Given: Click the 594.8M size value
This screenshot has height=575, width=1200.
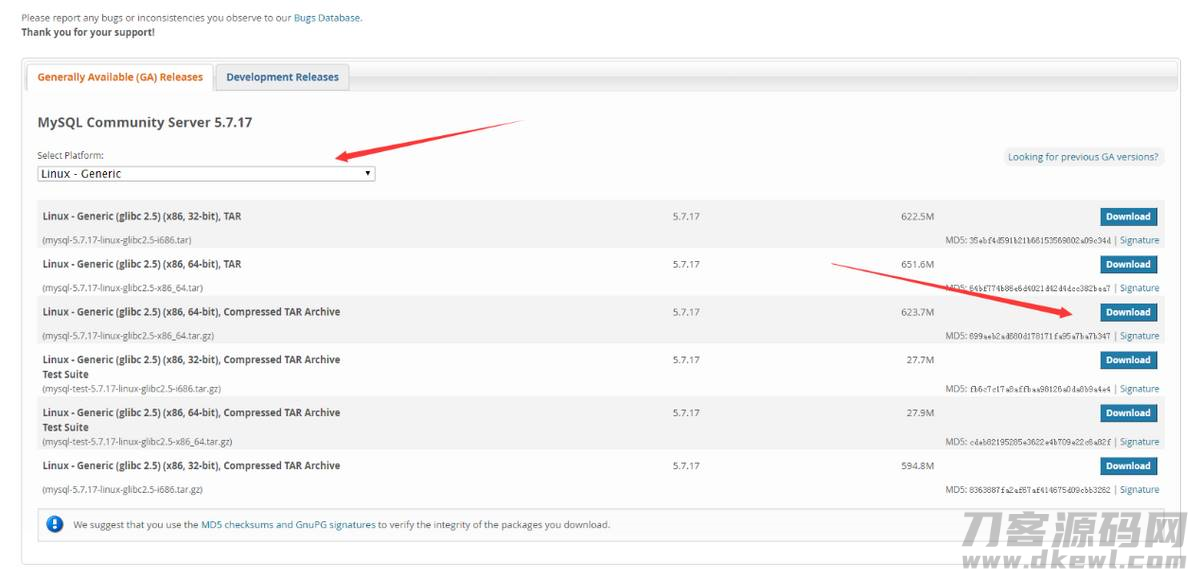Looking at the screenshot, I should click(917, 466).
